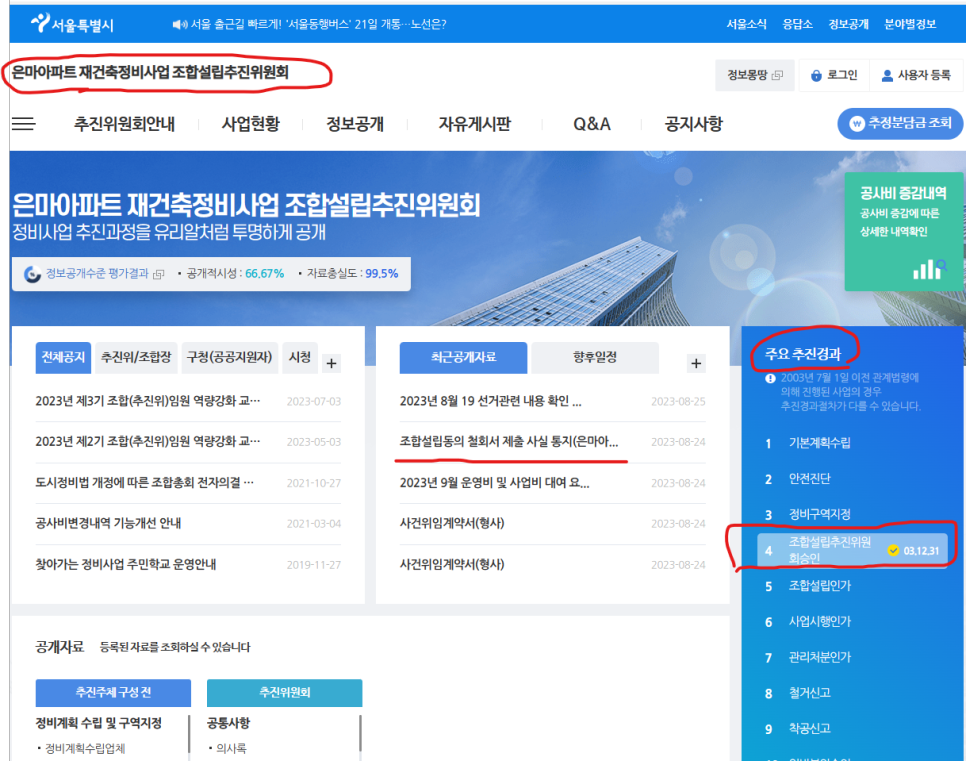
Task: Select the 시청 tab
Action: tap(300, 357)
